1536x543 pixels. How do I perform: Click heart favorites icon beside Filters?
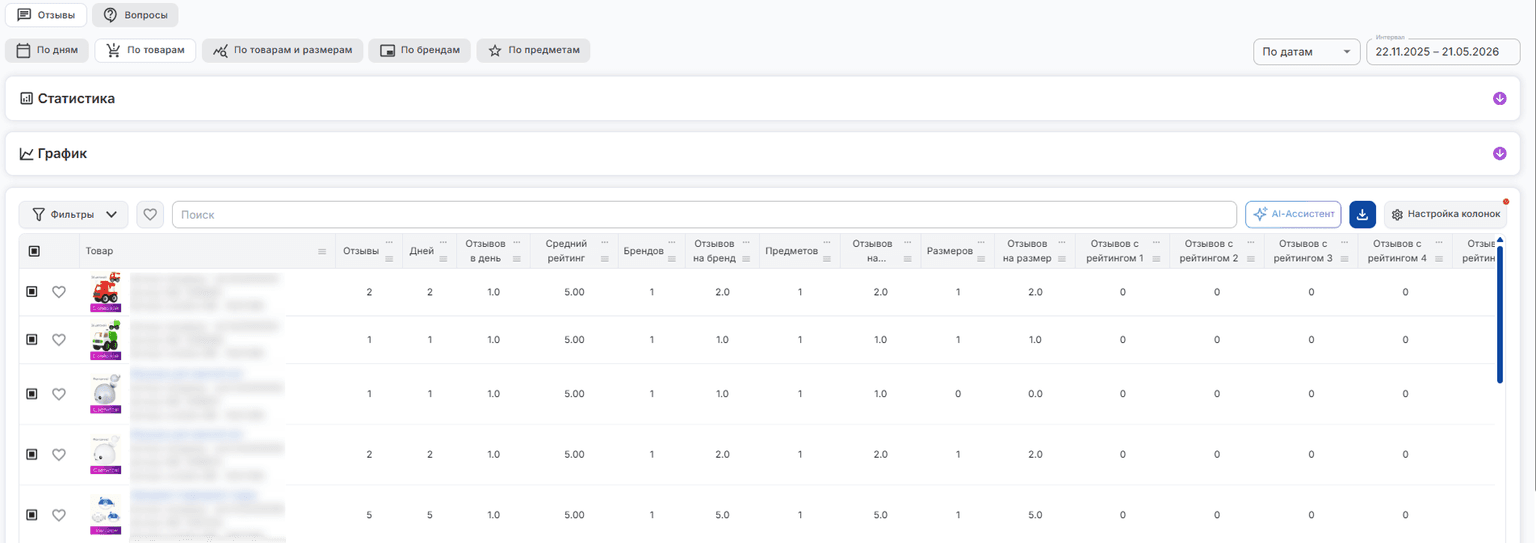point(150,214)
